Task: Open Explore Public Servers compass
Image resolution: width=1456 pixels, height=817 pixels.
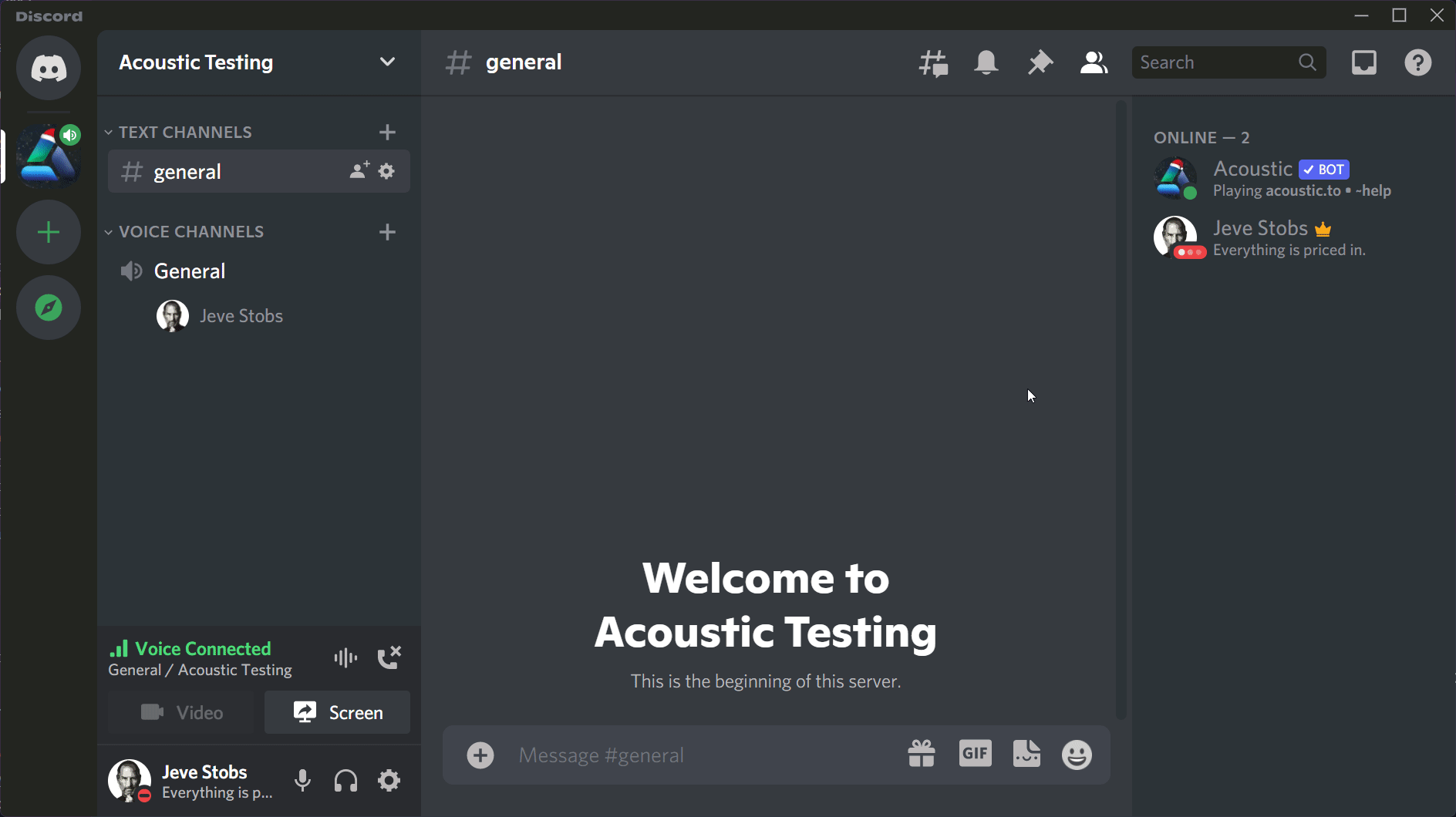Action: click(x=49, y=308)
